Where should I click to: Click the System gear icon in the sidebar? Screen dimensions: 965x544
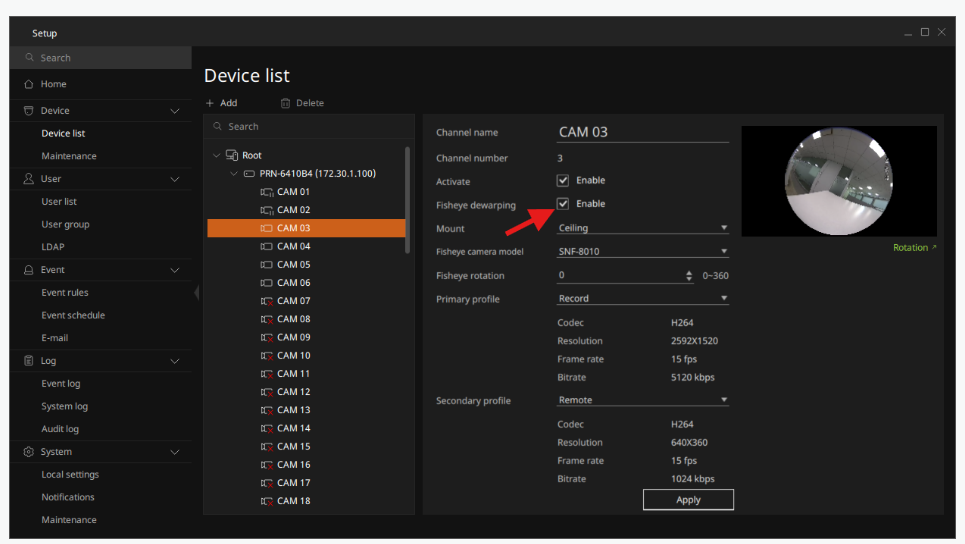(x=29, y=452)
